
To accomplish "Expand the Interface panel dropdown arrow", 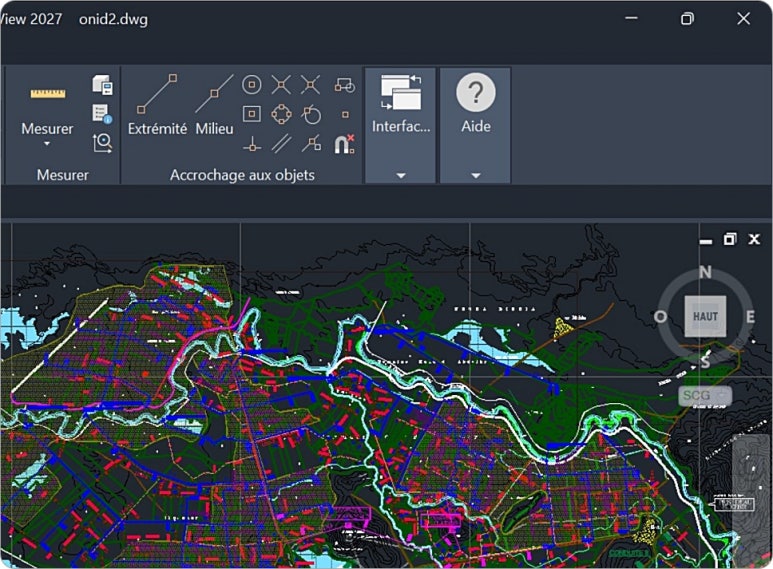I will click(x=401, y=176).
